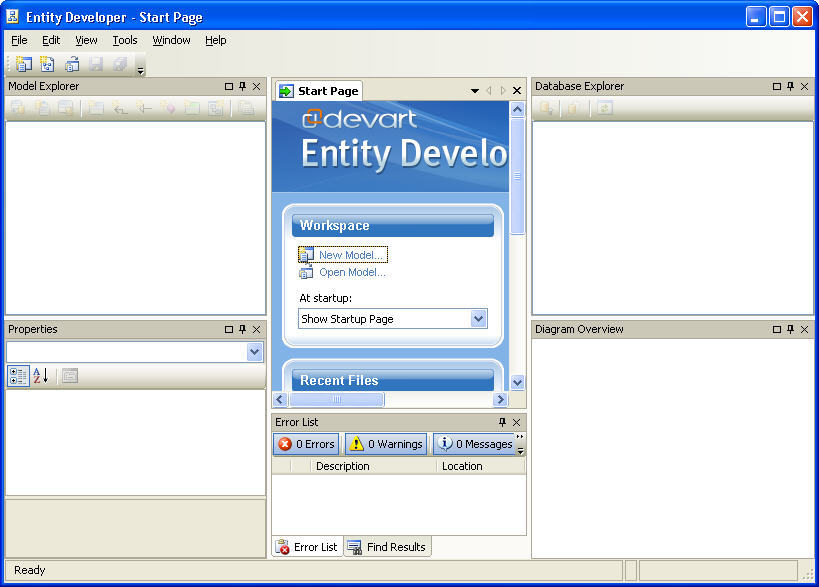The height and width of the screenshot is (587, 819).
Task: Close the Error List panel
Action: pos(517,422)
